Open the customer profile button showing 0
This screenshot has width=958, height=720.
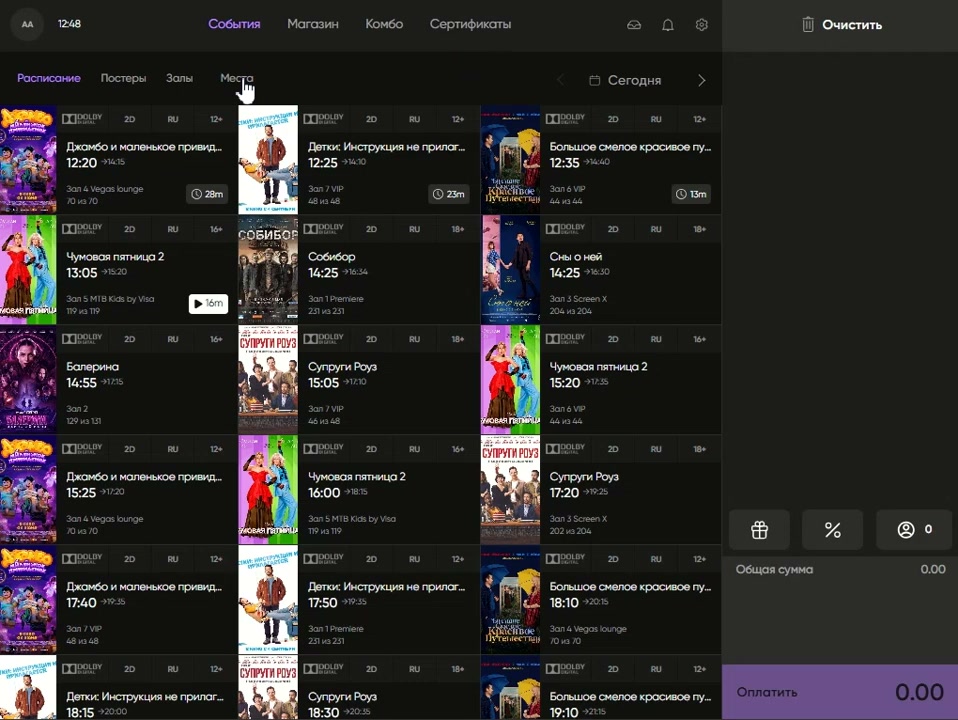point(914,529)
